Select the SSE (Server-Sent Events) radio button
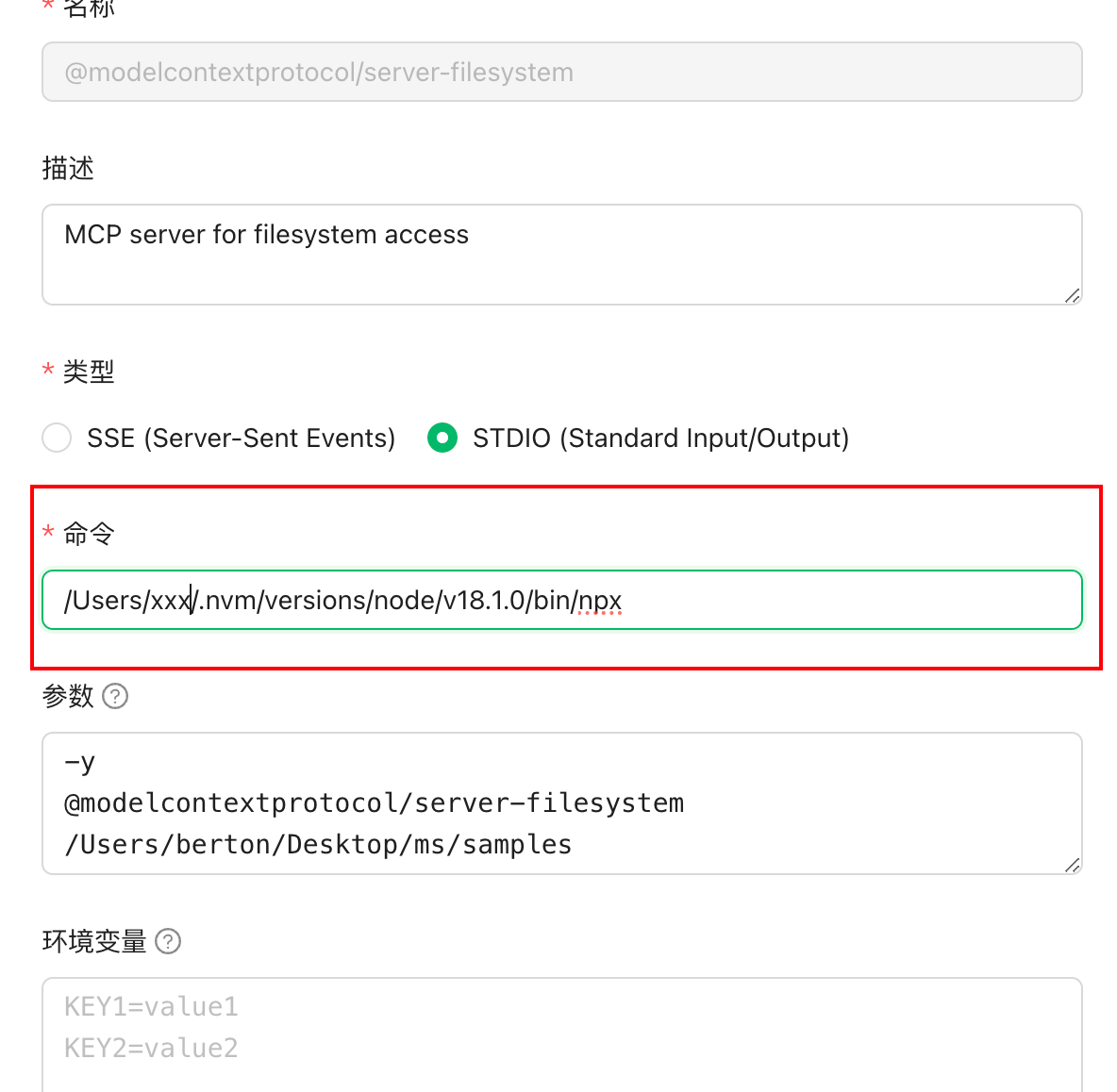The width and height of the screenshot is (1117, 1092). 57,438
